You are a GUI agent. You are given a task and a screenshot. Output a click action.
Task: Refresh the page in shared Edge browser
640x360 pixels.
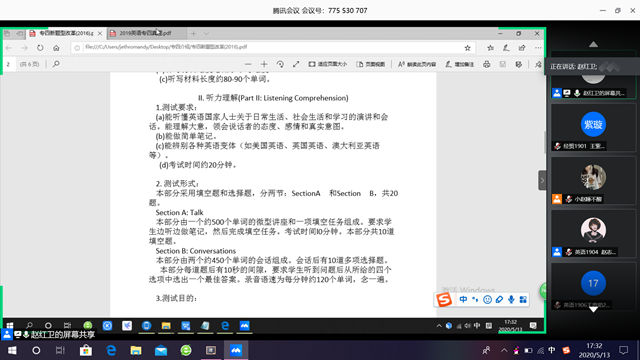[40, 48]
